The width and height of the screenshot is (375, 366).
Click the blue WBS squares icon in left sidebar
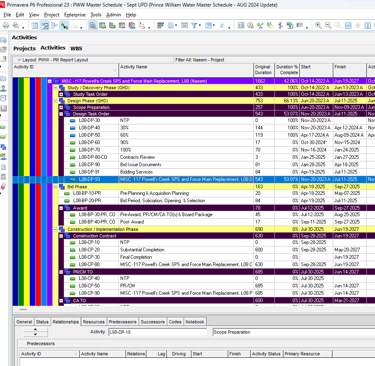coord(3,147)
